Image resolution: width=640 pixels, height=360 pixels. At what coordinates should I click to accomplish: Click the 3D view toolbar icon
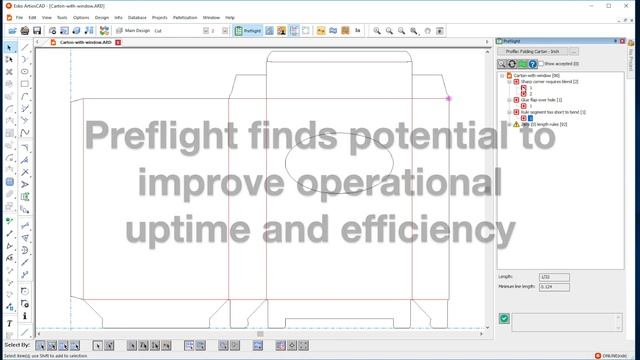click(76, 31)
